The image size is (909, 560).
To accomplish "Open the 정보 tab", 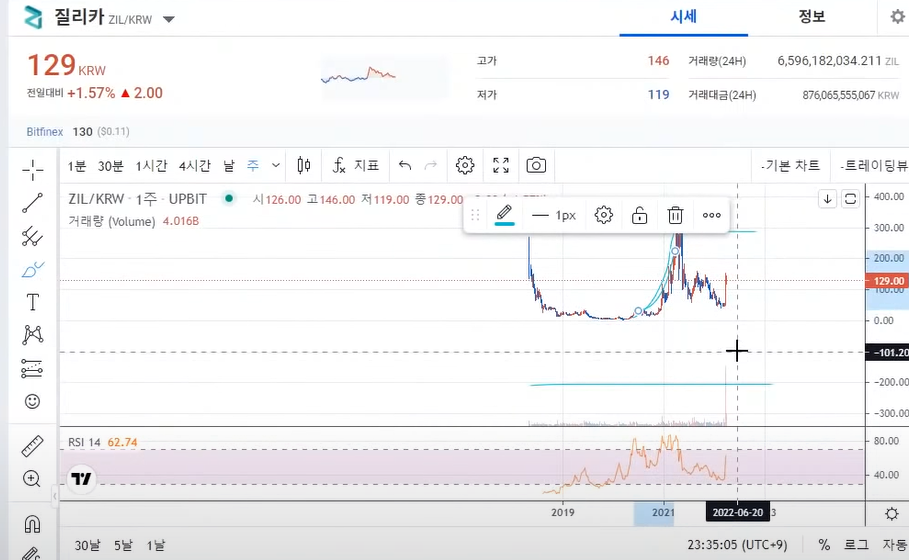I will tap(812, 17).
